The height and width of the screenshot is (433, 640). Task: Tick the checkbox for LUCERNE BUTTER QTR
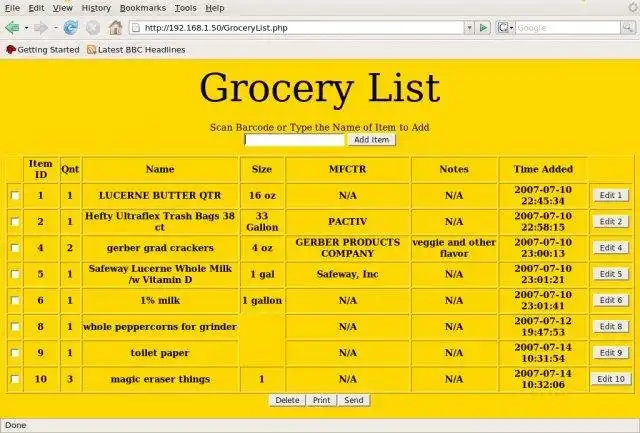click(15, 195)
